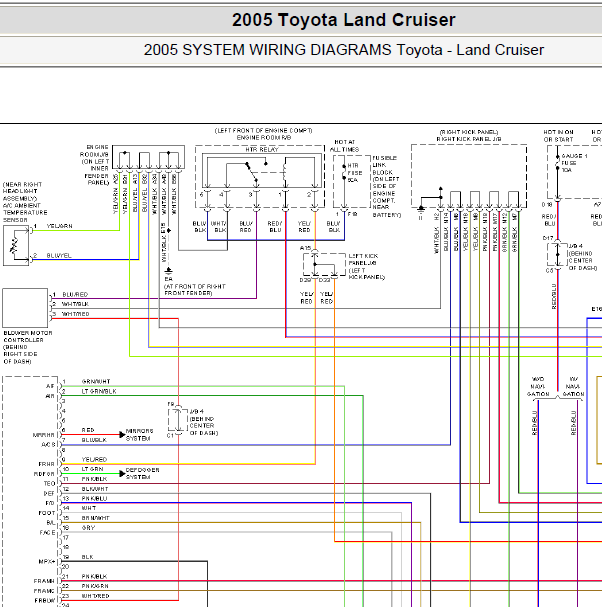
Task: Click the thermistor symbol in ambient temperature sensor
Action: click(x=16, y=246)
